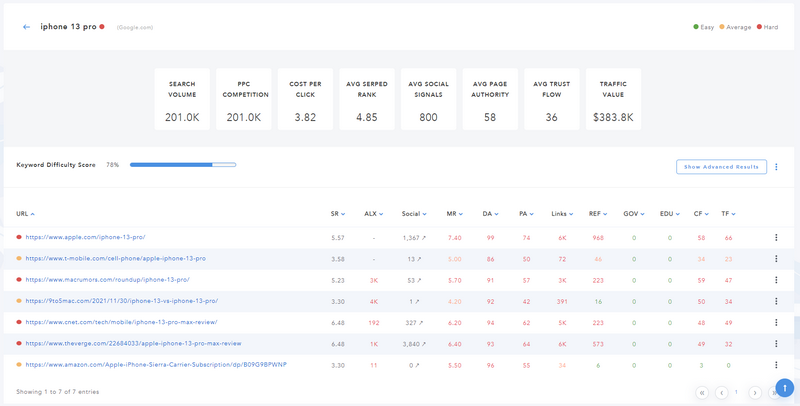Go back with the left arrow icon
Screen dimensions: 800x406
pos(27,27)
